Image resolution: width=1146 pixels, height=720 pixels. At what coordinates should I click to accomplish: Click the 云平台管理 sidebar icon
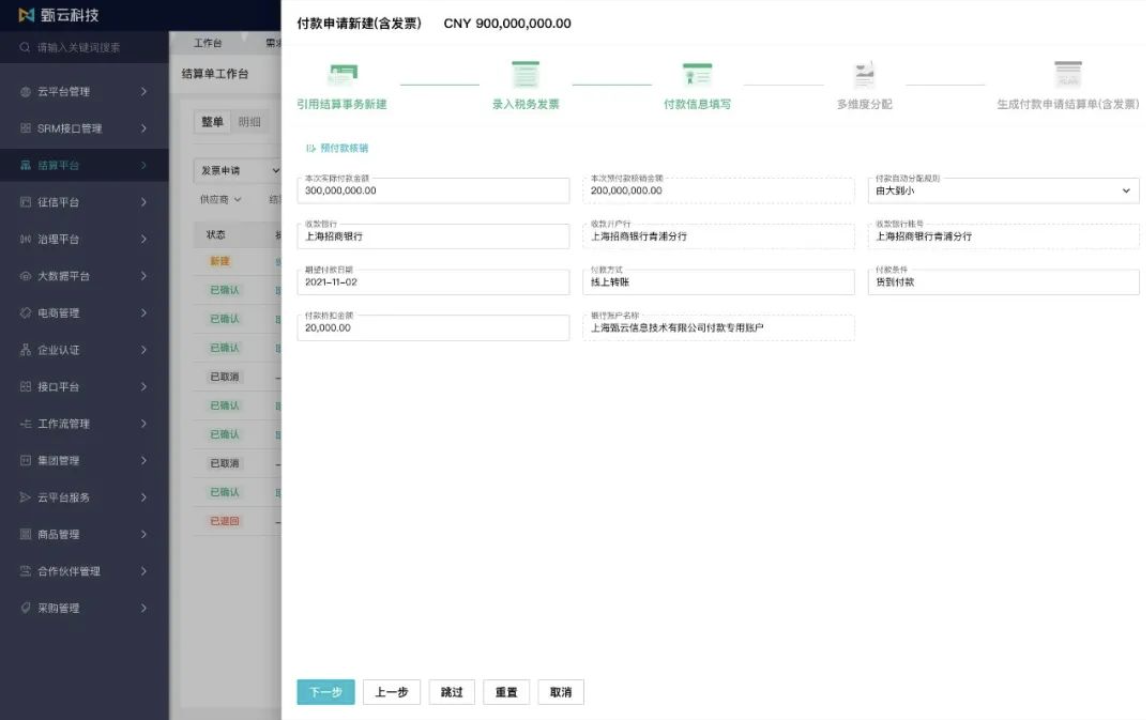coord(26,91)
